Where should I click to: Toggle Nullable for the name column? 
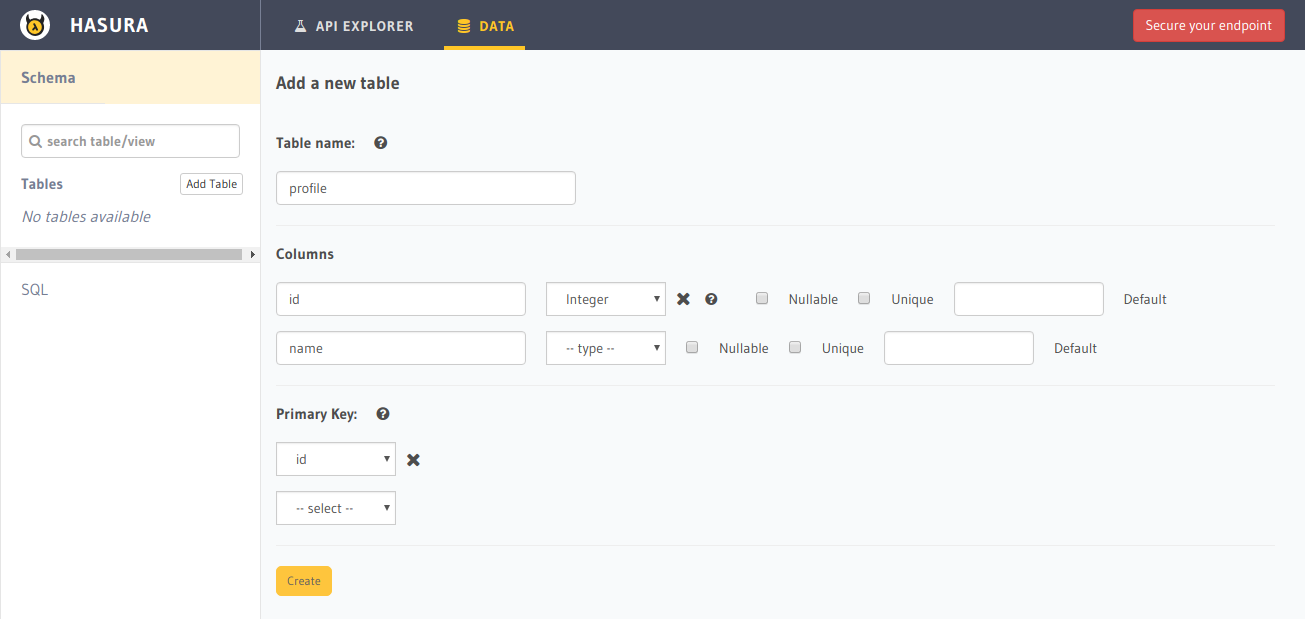click(x=692, y=348)
